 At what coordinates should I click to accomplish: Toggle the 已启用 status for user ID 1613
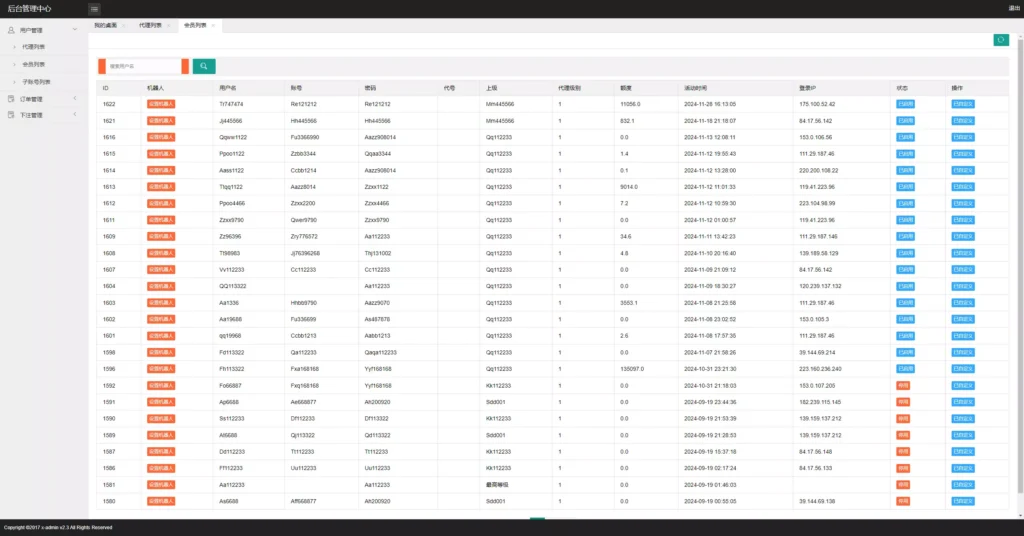[x=904, y=187]
